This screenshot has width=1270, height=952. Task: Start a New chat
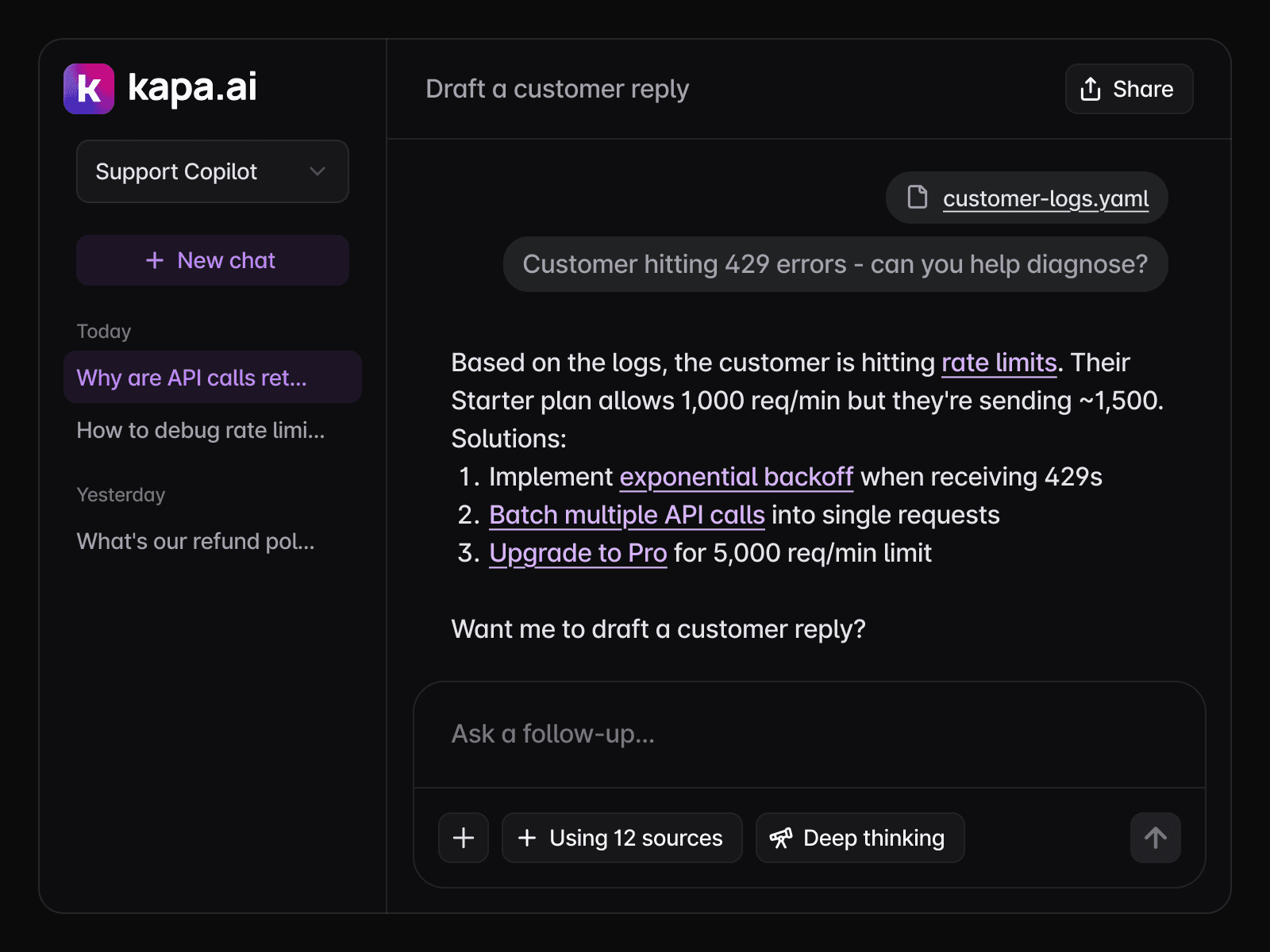tap(213, 260)
